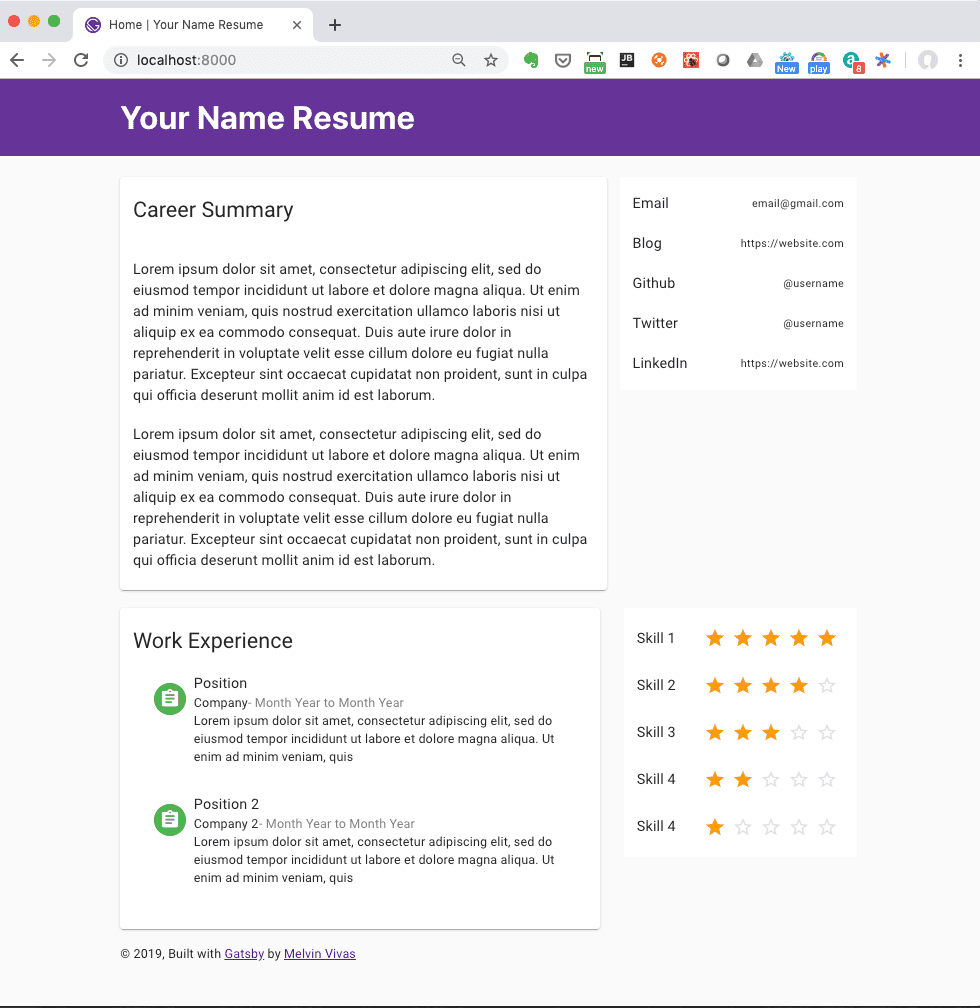Screen dimensions: 980x1008
Task: Focus the localhost:8000 address bar
Action: 283,60
